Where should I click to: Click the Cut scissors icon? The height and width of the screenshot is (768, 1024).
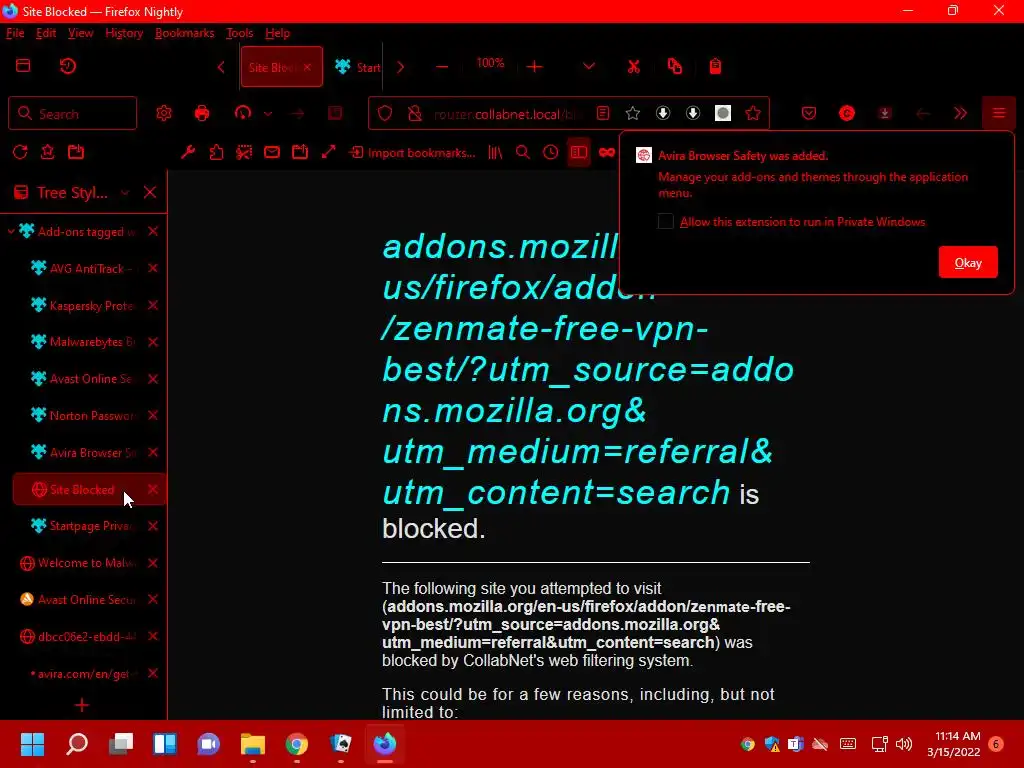[633, 66]
